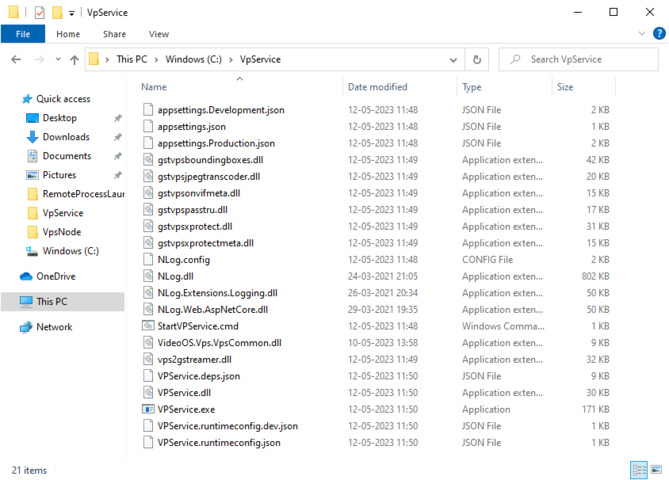Select the StartVPService.cmd file icon
The width and height of the screenshot is (669, 480).
click(x=148, y=326)
